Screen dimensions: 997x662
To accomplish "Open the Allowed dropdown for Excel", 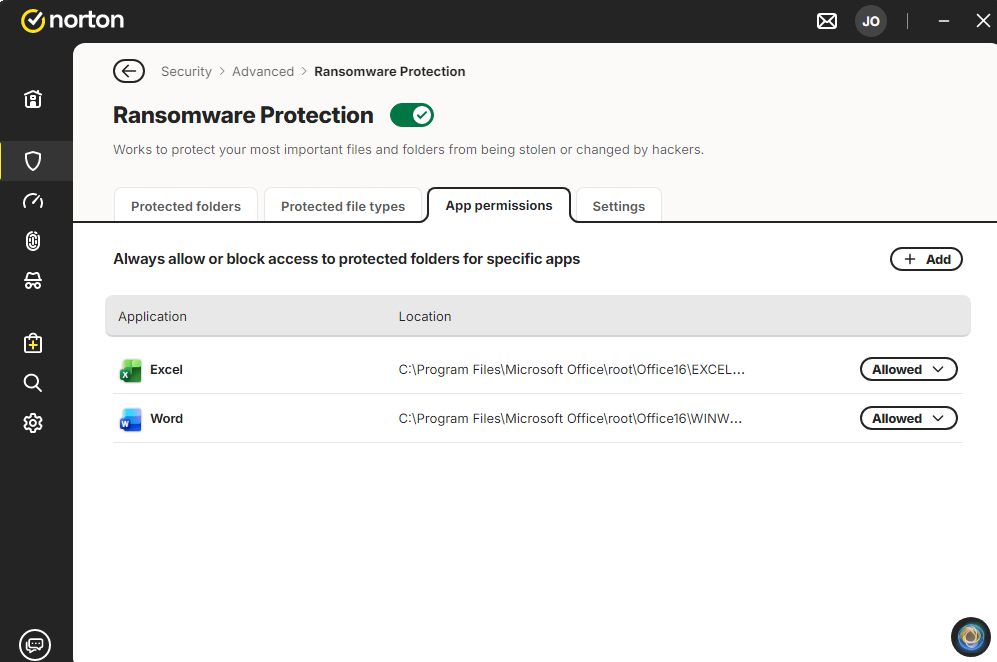I will (909, 369).
